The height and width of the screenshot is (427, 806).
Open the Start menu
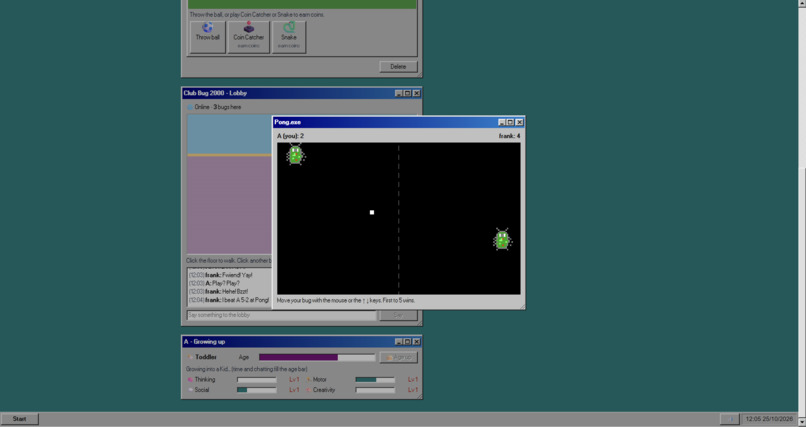click(x=20, y=419)
